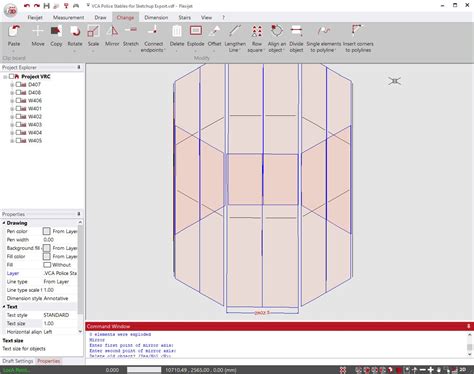Toggle the Project VRC checkbox

(11, 76)
